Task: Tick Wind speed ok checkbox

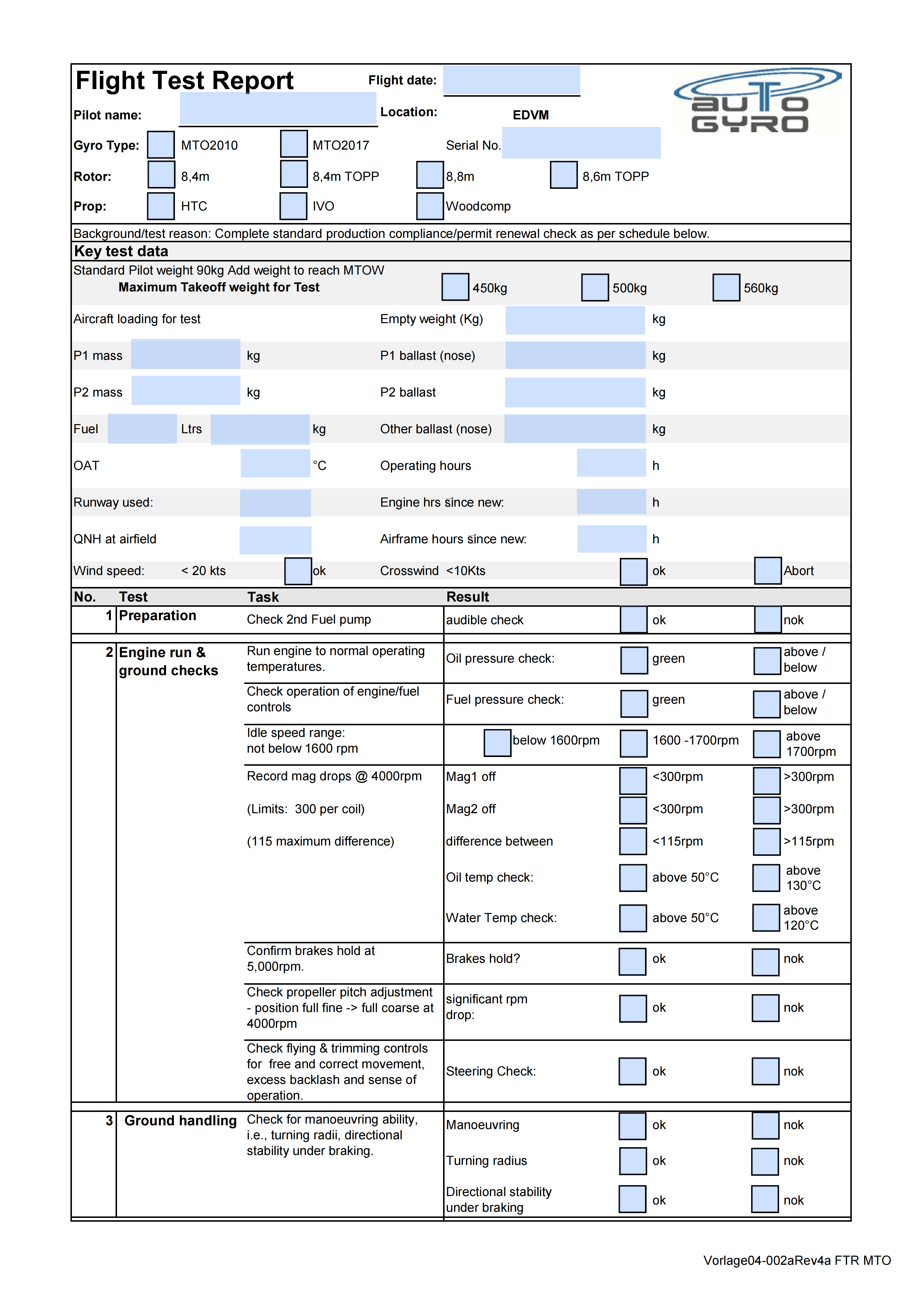Action: tap(298, 571)
